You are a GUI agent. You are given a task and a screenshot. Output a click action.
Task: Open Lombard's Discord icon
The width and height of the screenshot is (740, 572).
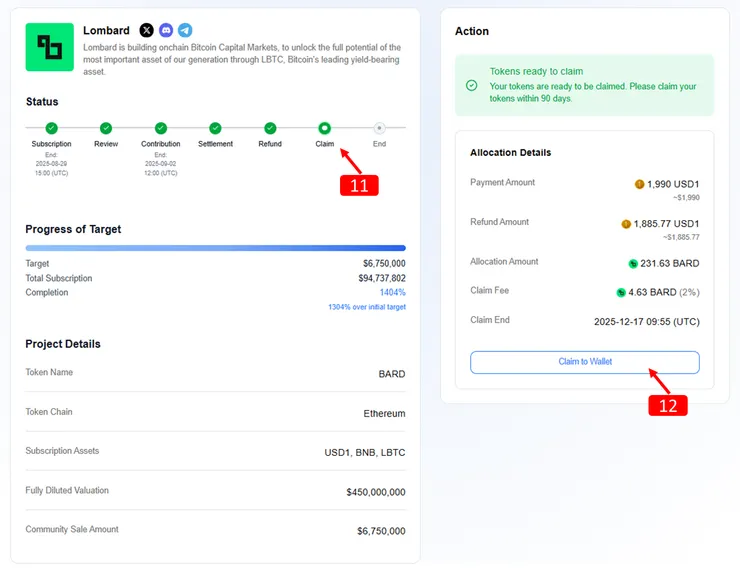[x=166, y=30]
